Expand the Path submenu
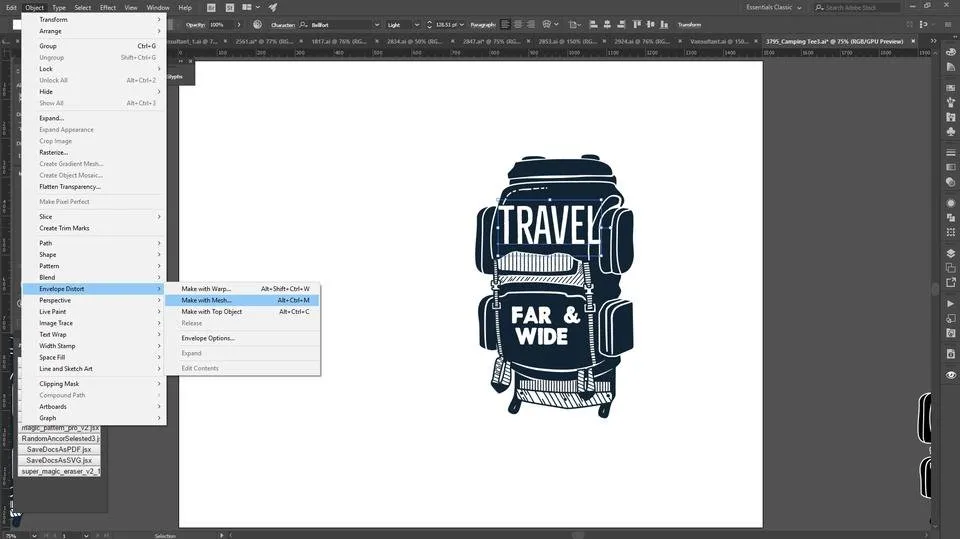Viewport: 960px width, 539px height. coord(93,243)
